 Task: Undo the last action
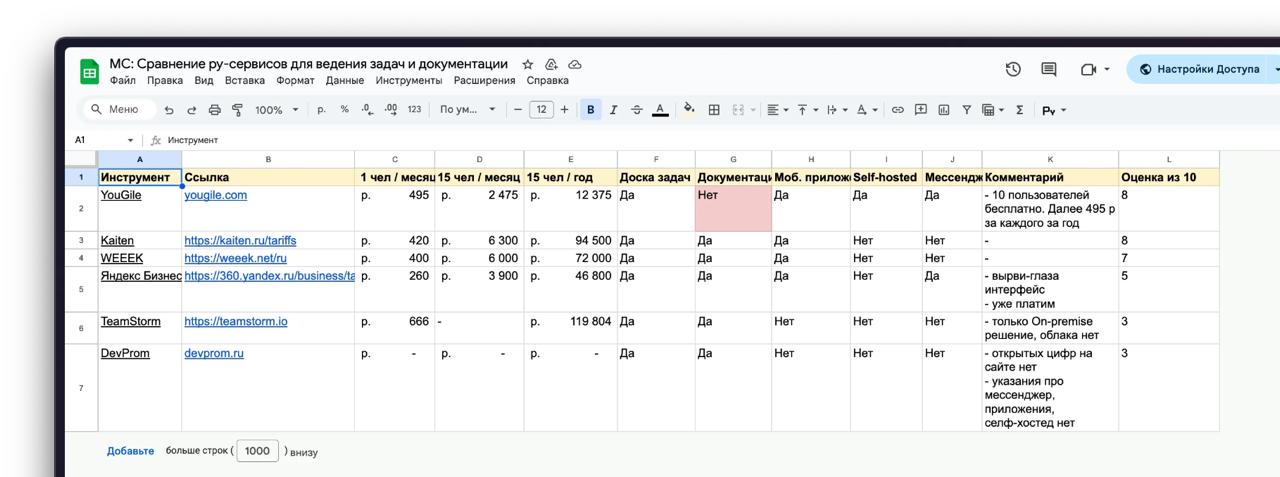tap(169, 110)
